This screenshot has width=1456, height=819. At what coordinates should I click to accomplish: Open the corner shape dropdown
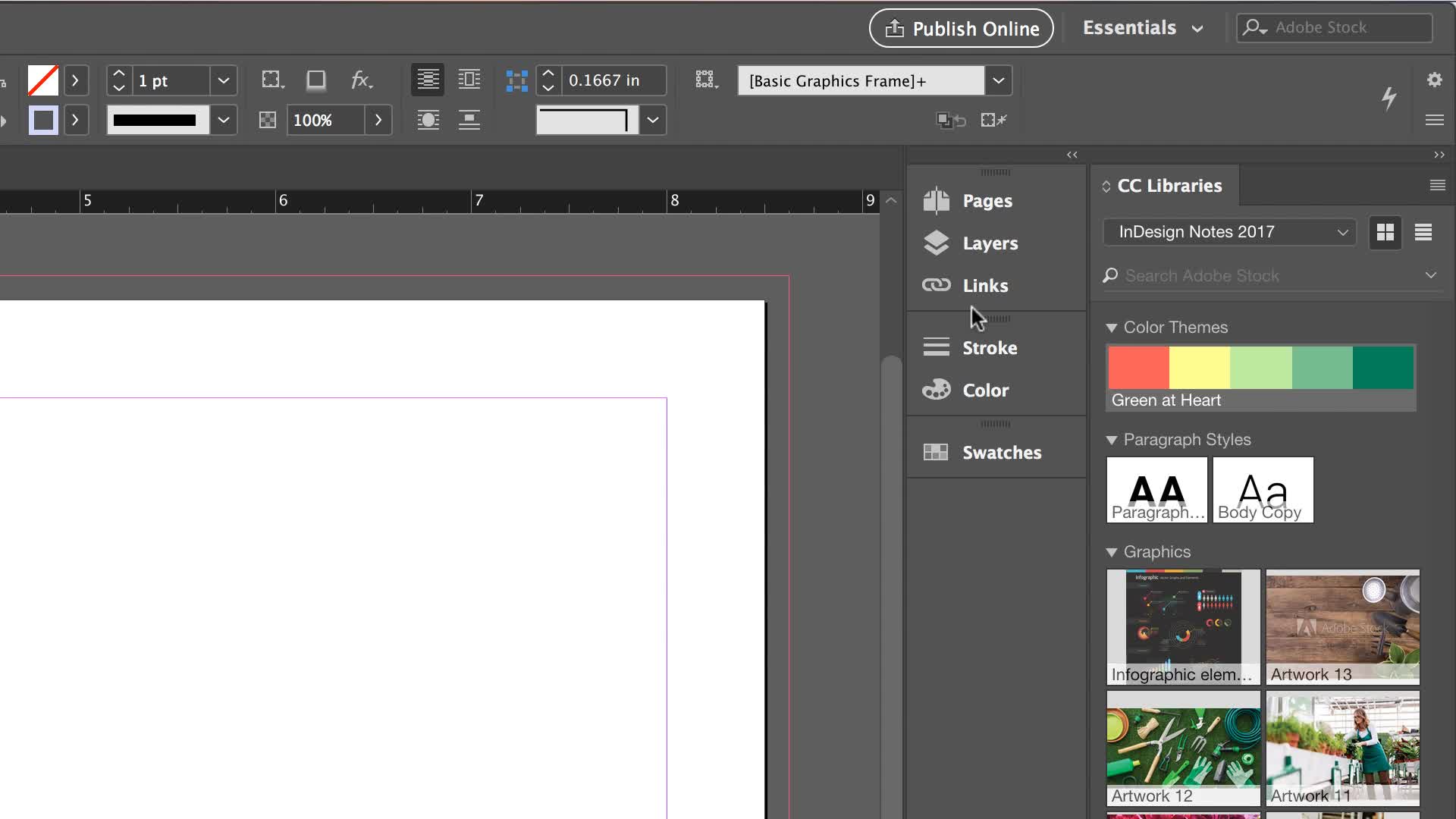pyautogui.click(x=653, y=120)
